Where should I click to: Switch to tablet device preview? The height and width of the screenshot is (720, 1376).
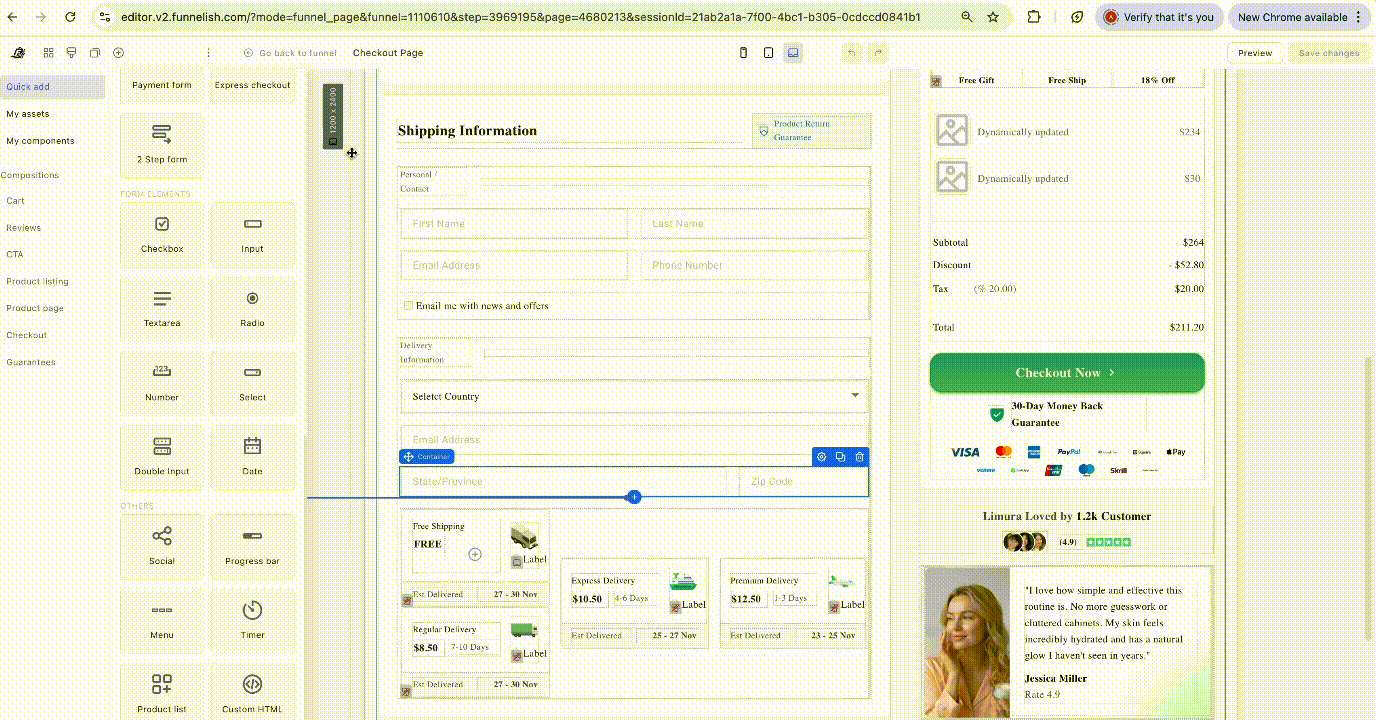pyautogui.click(x=768, y=53)
